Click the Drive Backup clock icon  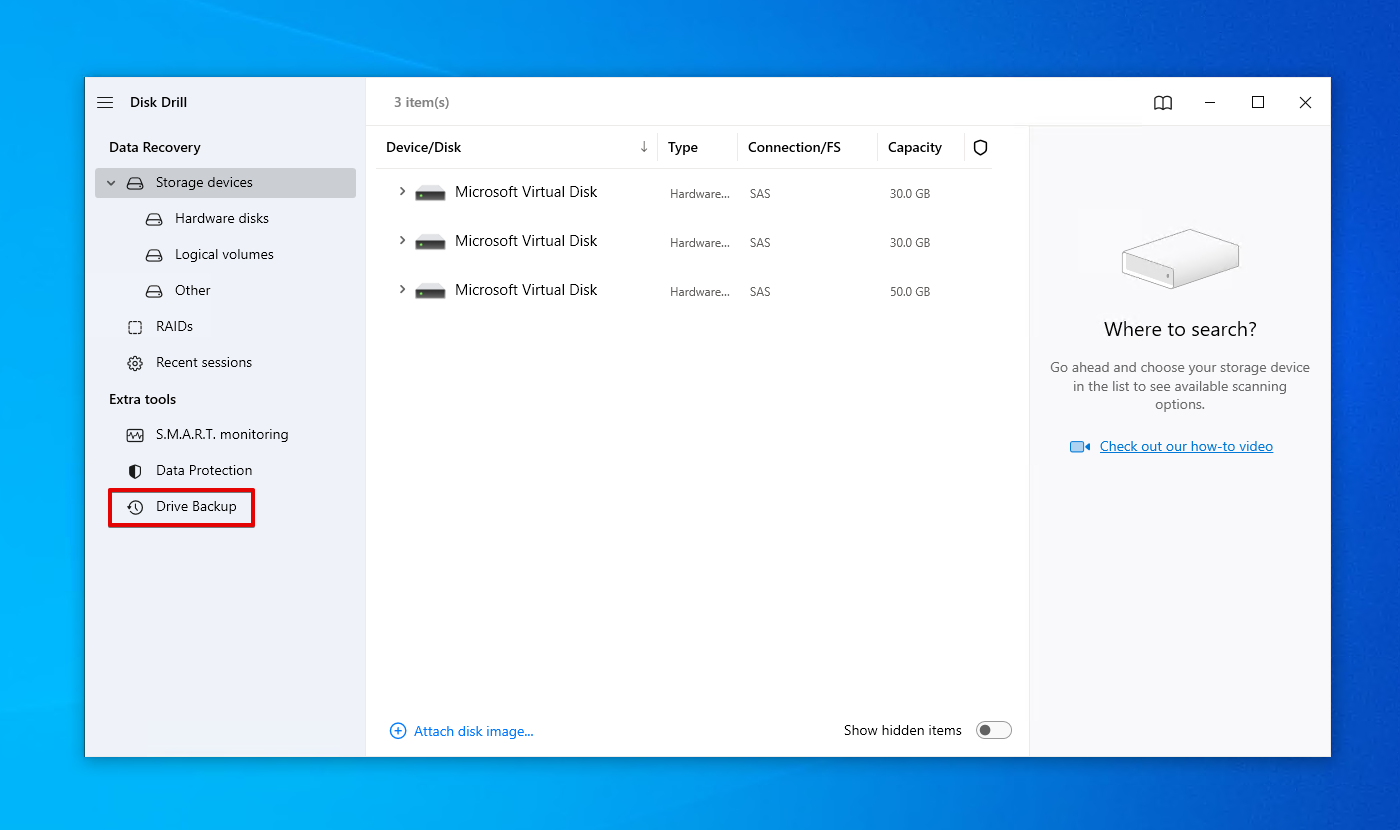tap(135, 507)
